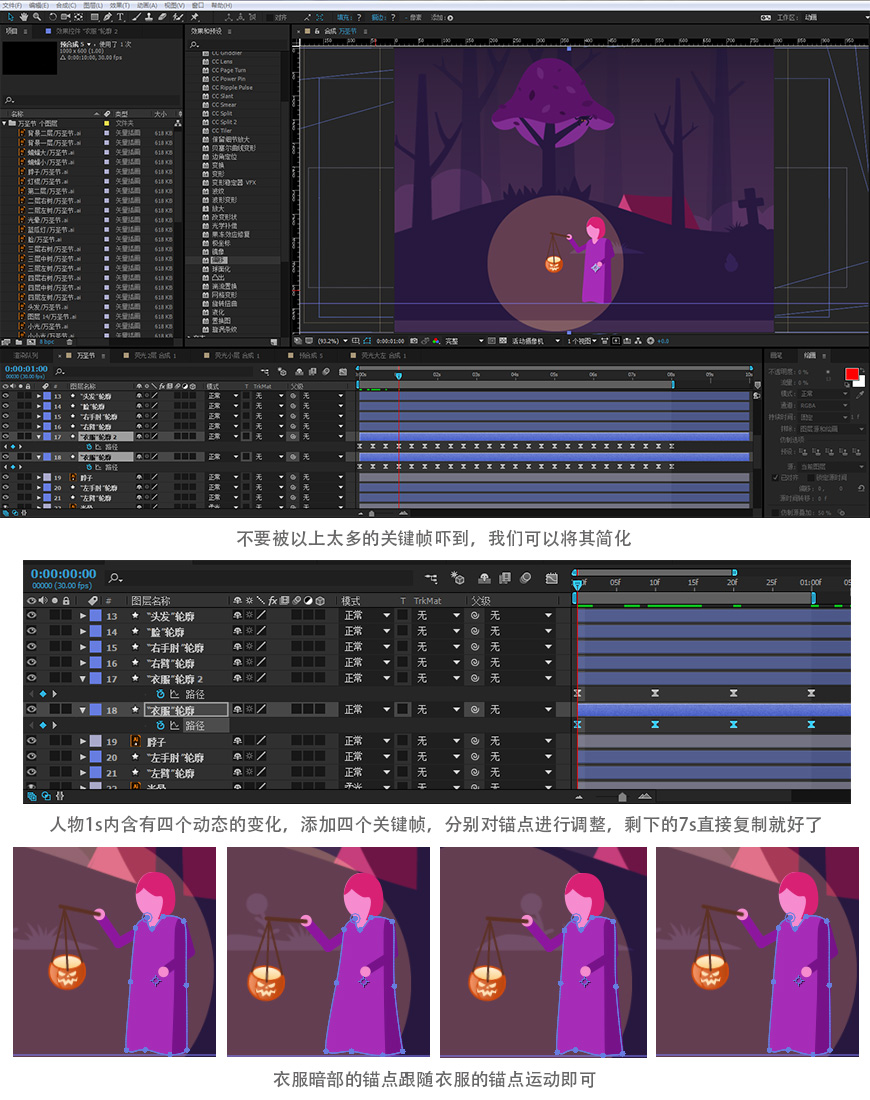This screenshot has height=1100, width=870.
Task: Select the Pen tool in the toolbar
Action: (106, 17)
